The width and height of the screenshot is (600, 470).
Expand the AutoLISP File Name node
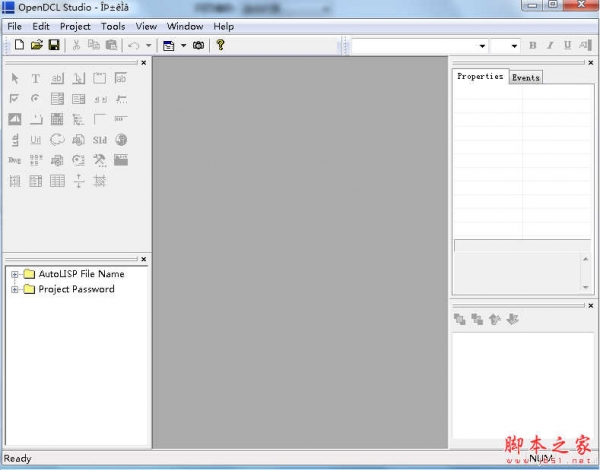[x=15, y=274]
